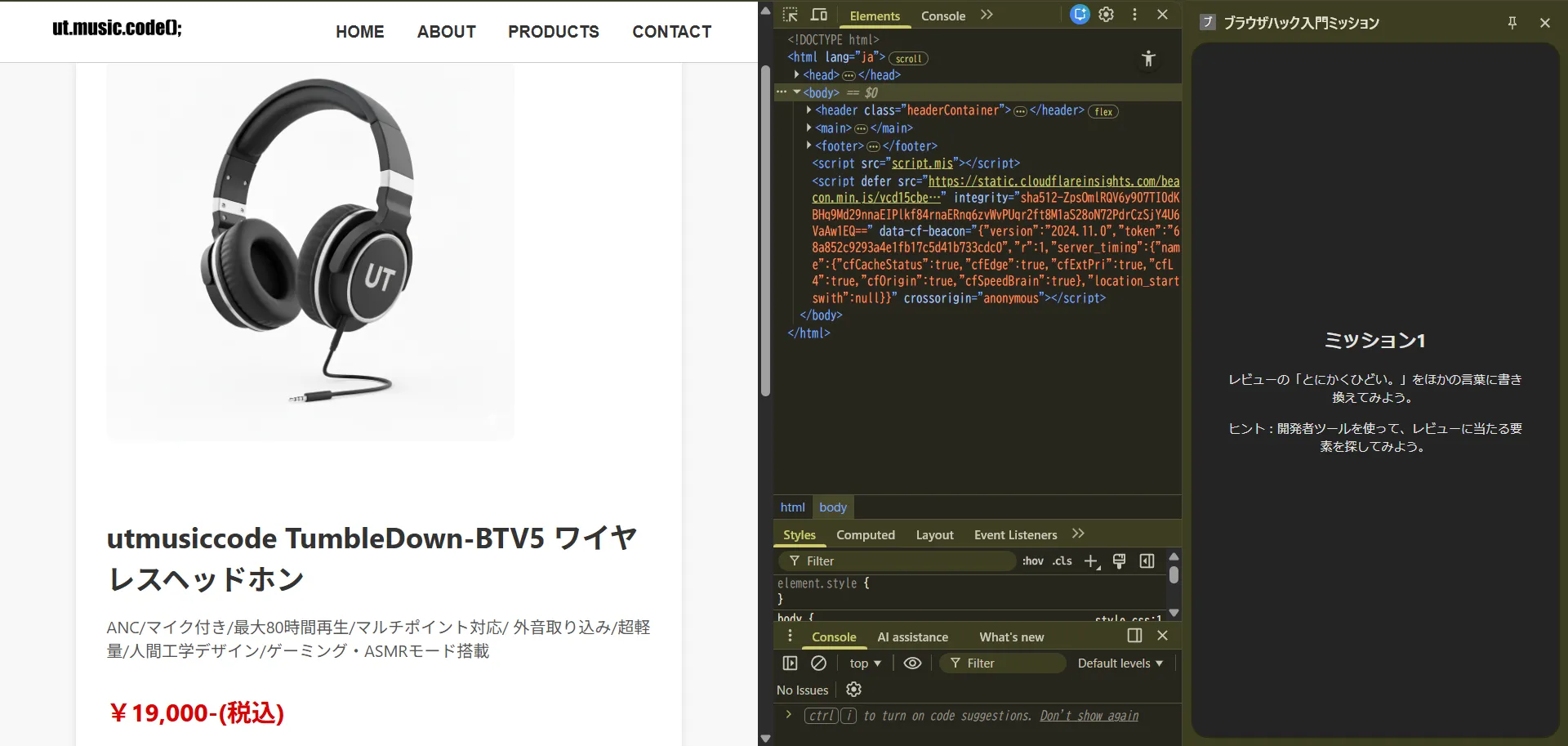Toggle the device emulation toolbar

pyautogui.click(x=818, y=14)
